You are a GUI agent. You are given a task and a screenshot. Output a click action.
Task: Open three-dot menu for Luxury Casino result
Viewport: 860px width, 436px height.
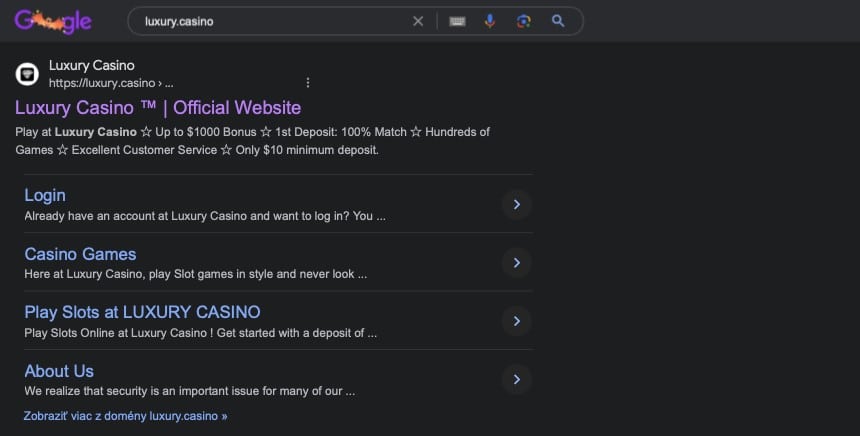tap(308, 82)
